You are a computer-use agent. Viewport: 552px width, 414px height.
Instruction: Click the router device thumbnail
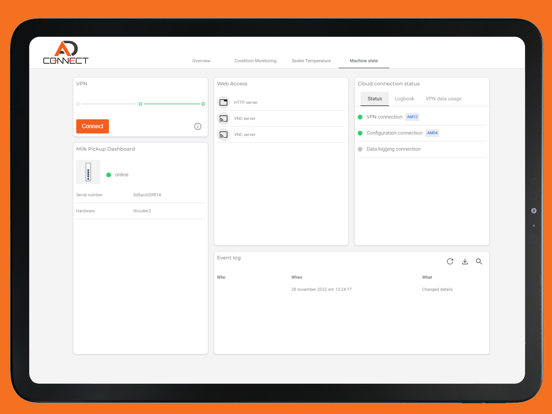(x=88, y=172)
